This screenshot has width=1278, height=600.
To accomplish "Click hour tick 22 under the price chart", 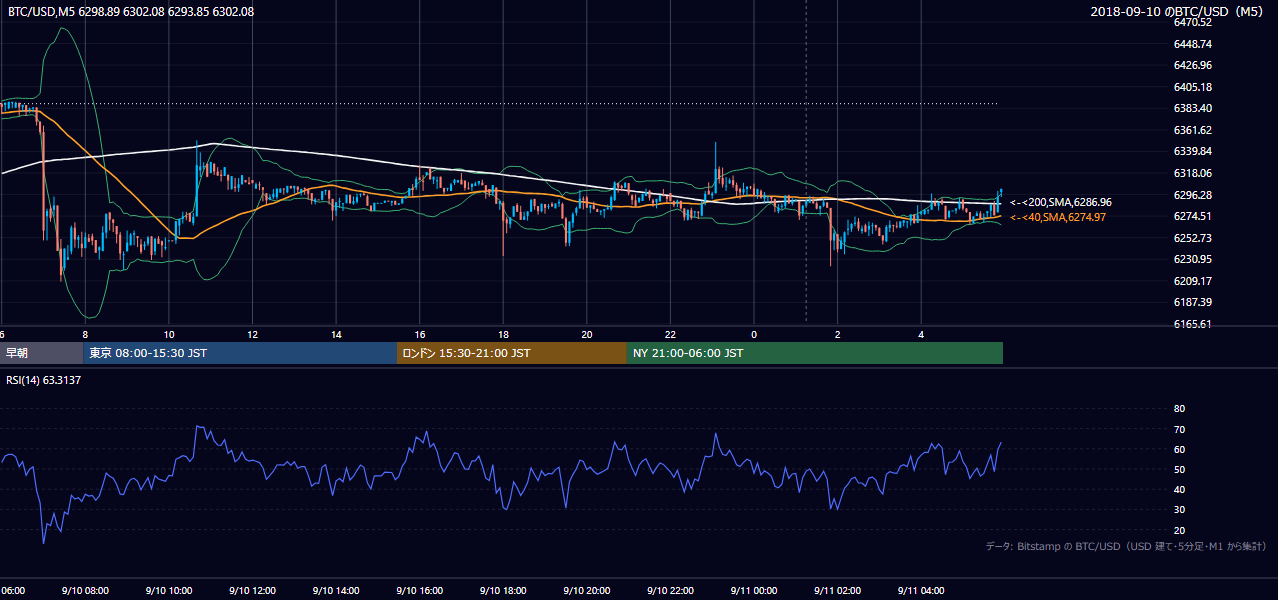I will pyautogui.click(x=671, y=334).
